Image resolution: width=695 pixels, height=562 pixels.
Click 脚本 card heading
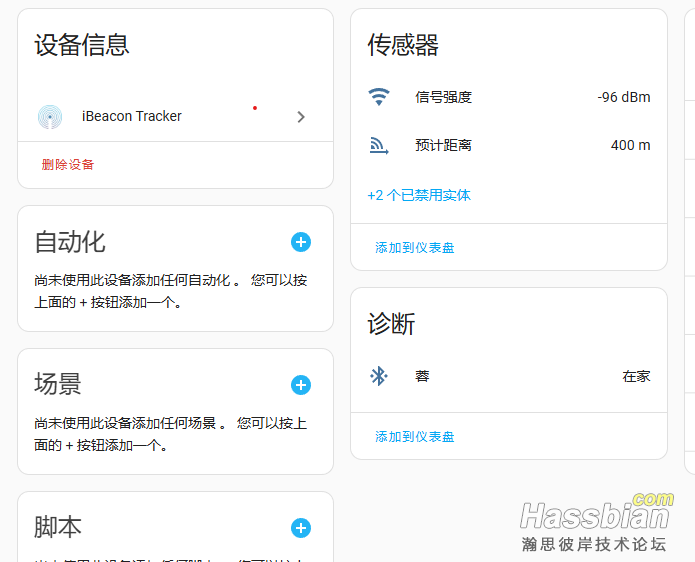58,527
